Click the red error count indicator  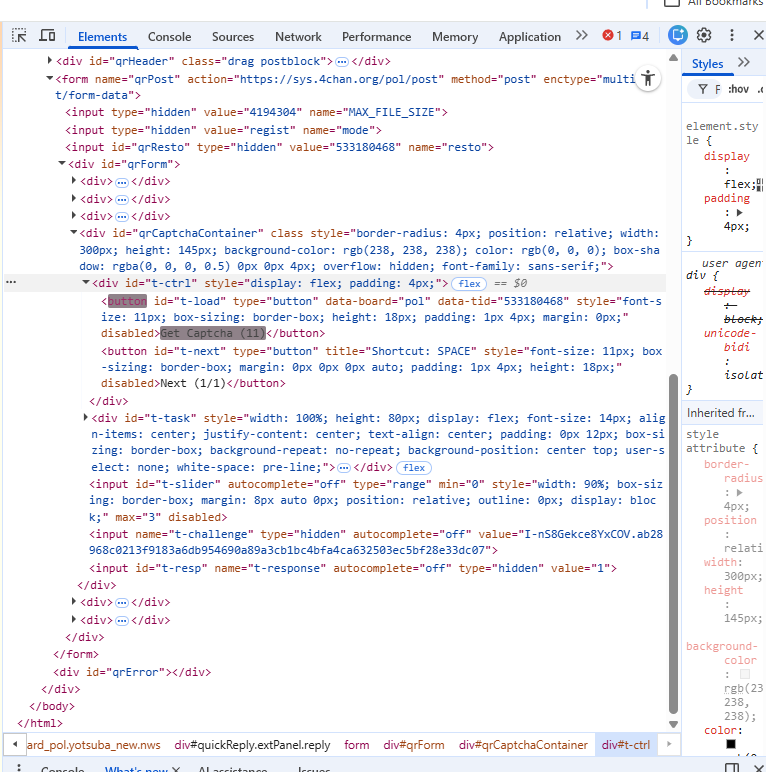[612, 35]
